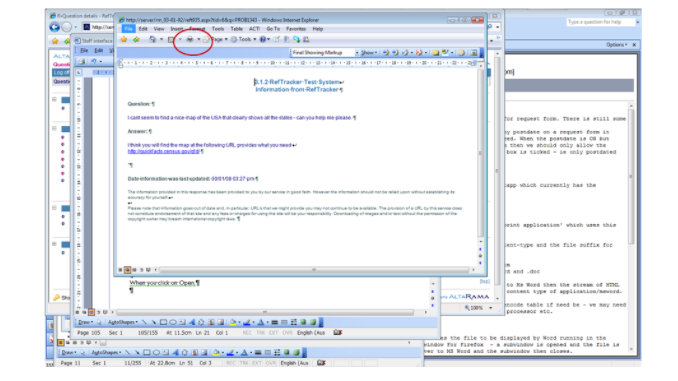Click the [top] link in rear browser page

(x=484, y=281)
